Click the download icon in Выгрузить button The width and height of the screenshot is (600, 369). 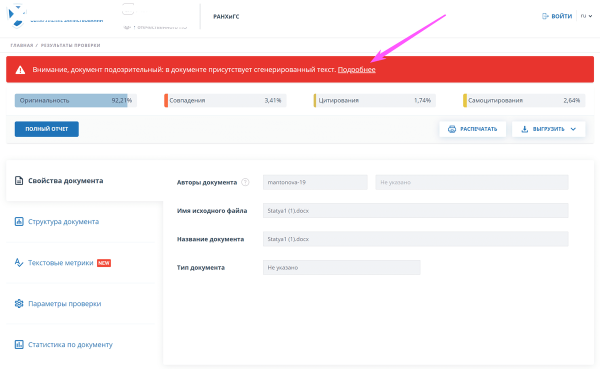click(525, 129)
